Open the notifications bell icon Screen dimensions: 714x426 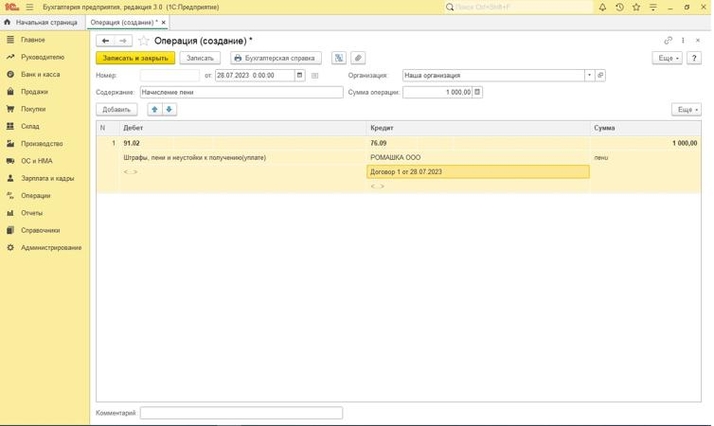tap(604, 6)
